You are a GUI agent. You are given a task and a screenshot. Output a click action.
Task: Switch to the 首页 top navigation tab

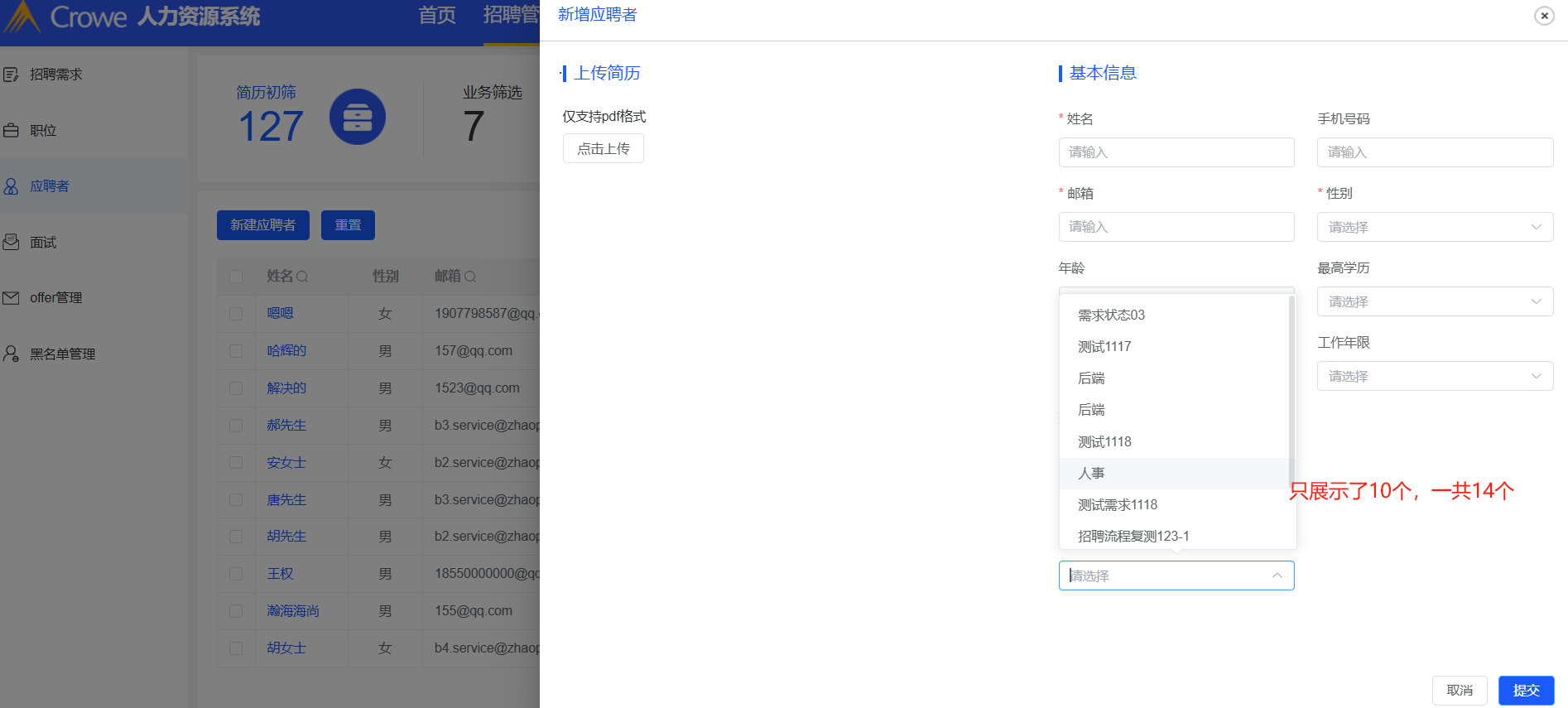pyautogui.click(x=437, y=16)
